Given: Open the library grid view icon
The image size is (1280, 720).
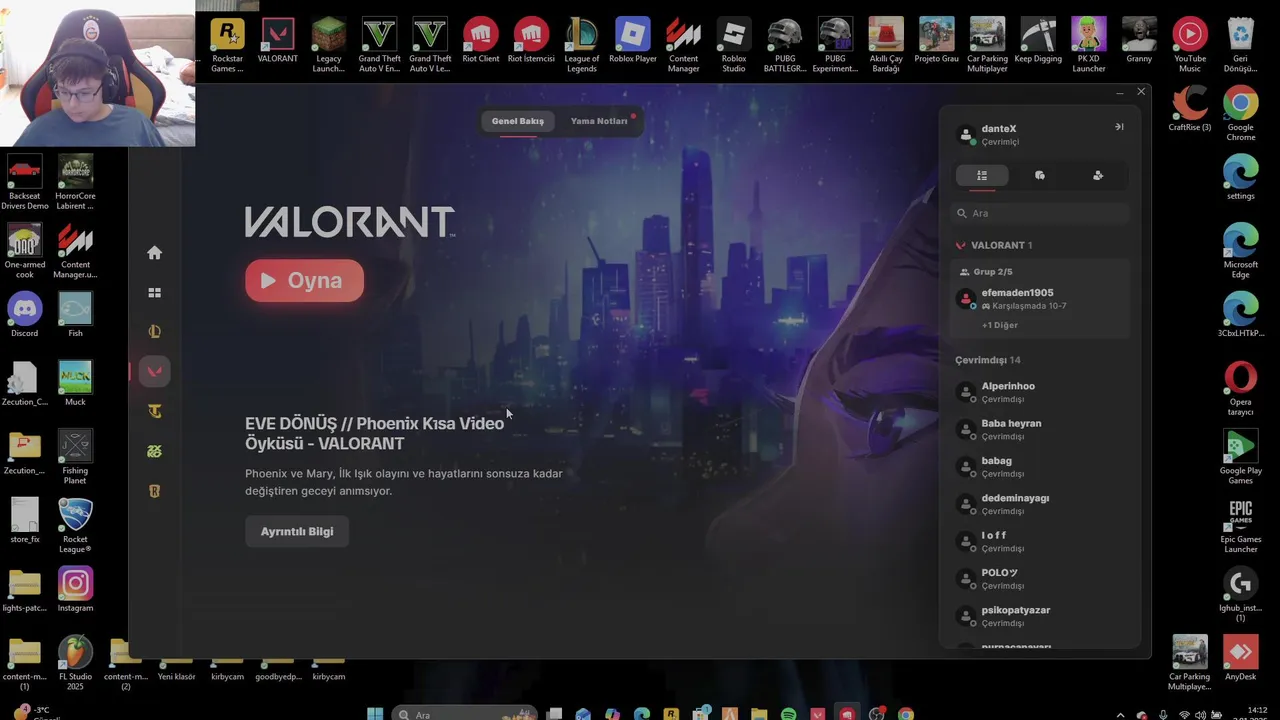Looking at the screenshot, I should pyautogui.click(x=154, y=293).
